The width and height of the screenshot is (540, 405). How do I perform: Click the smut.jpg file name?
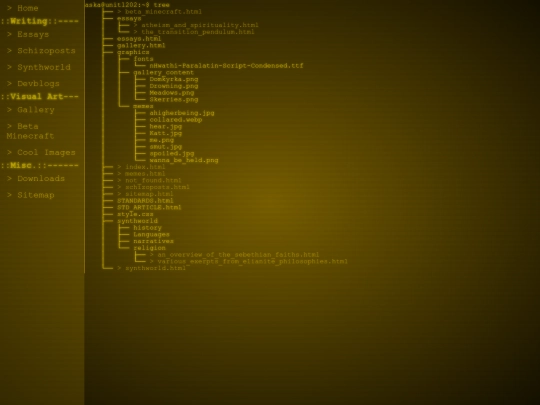[165, 147]
